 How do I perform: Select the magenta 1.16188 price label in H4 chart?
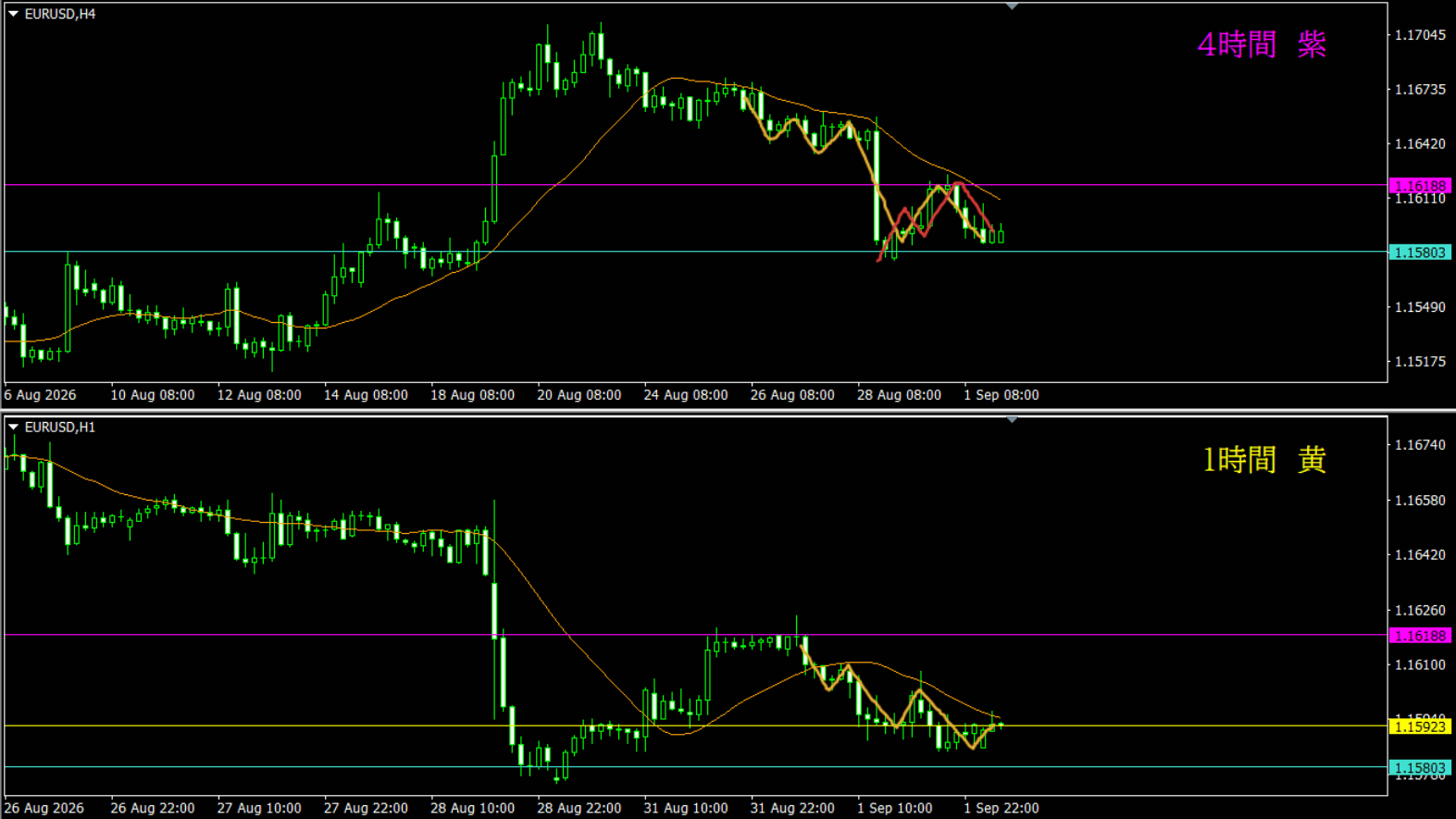(x=1420, y=186)
